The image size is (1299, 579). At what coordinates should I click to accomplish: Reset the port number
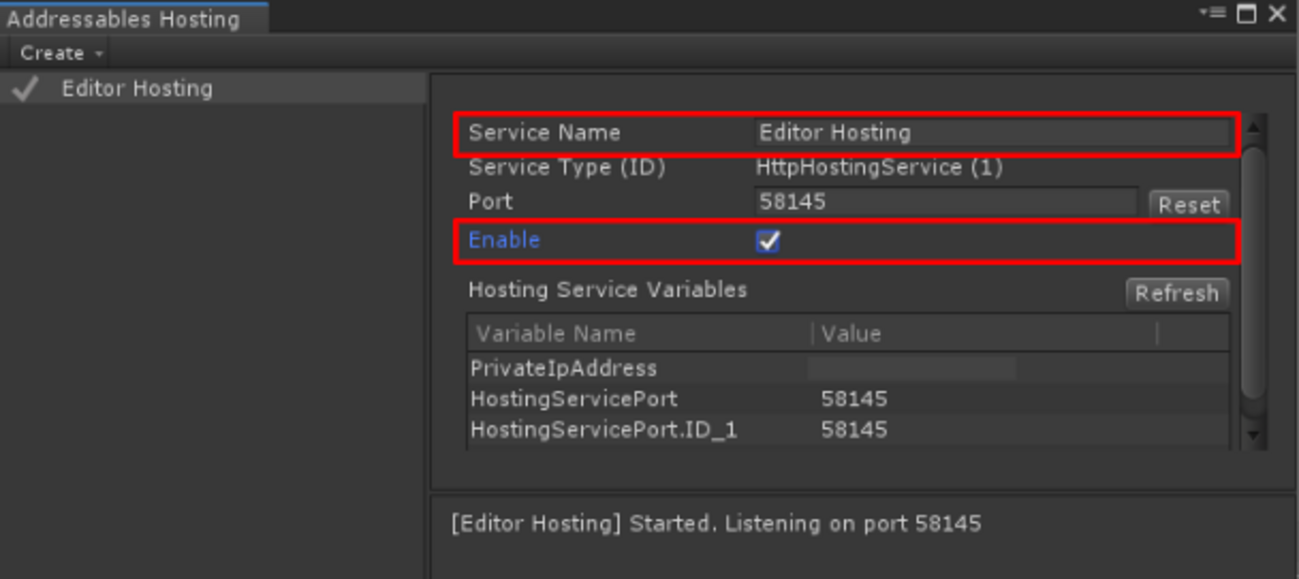1189,203
